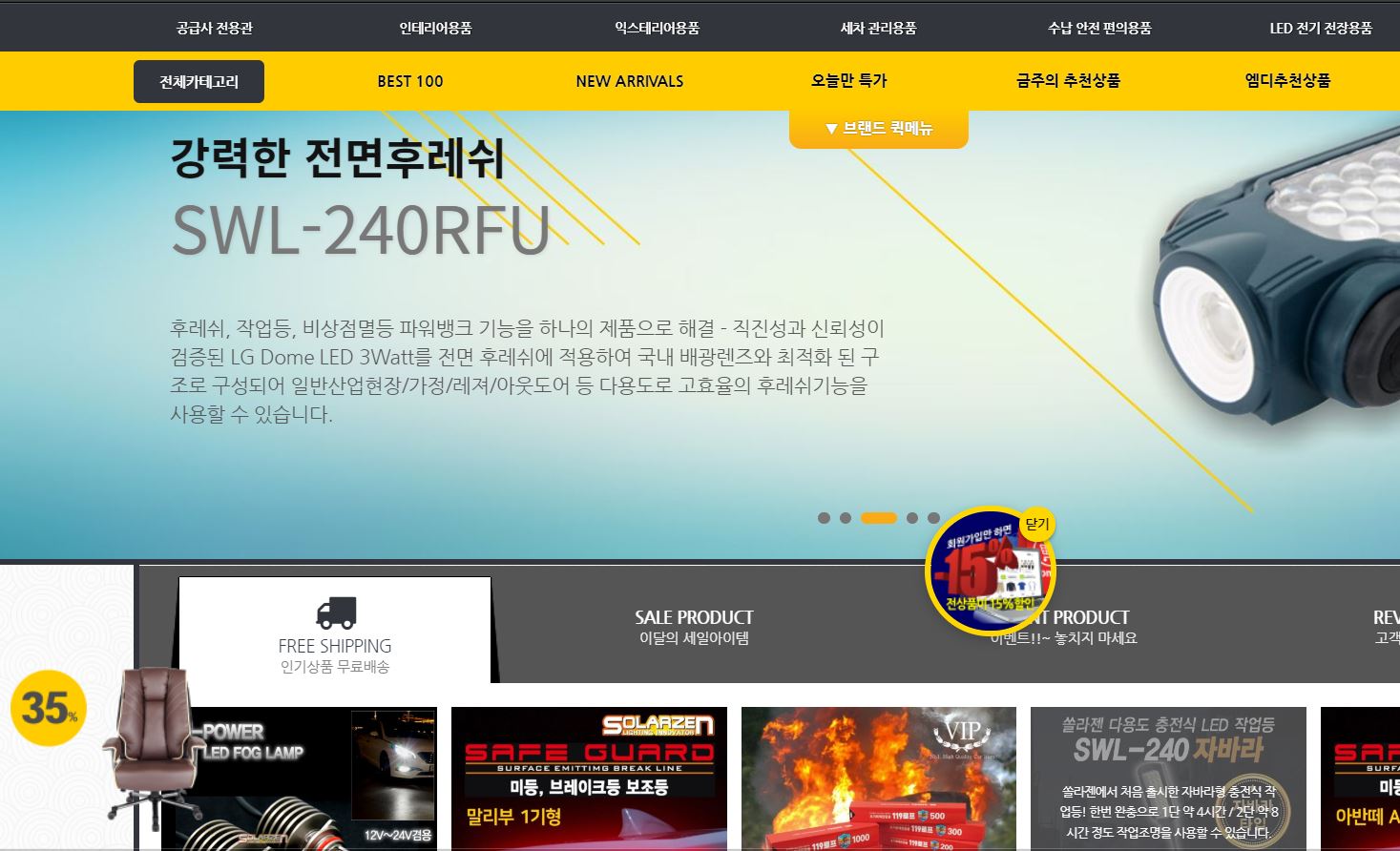Open the VIP fire extinguisher product image
The height and width of the screenshot is (851, 1400).
click(879, 778)
